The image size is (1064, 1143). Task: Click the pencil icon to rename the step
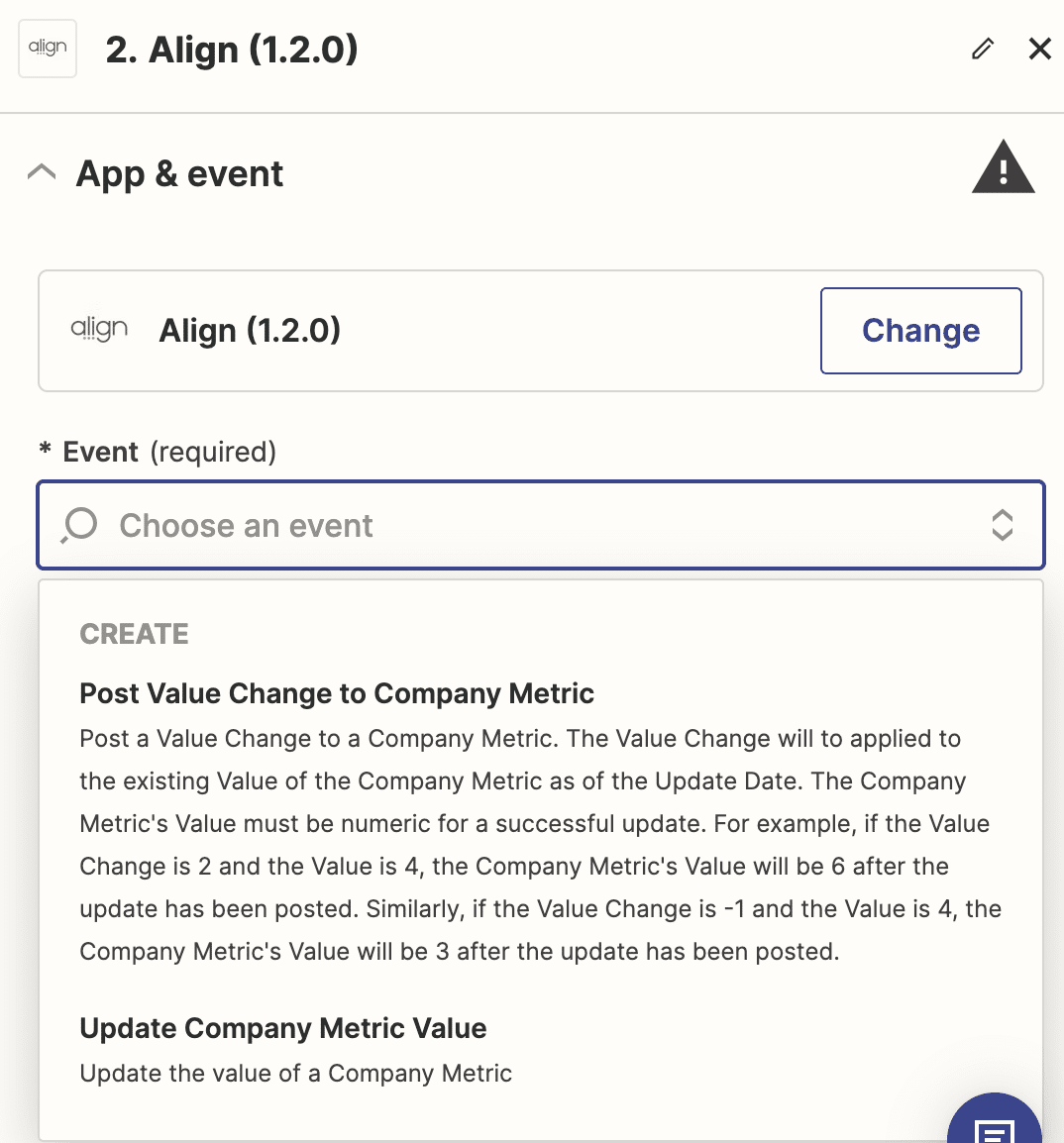[x=982, y=49]
